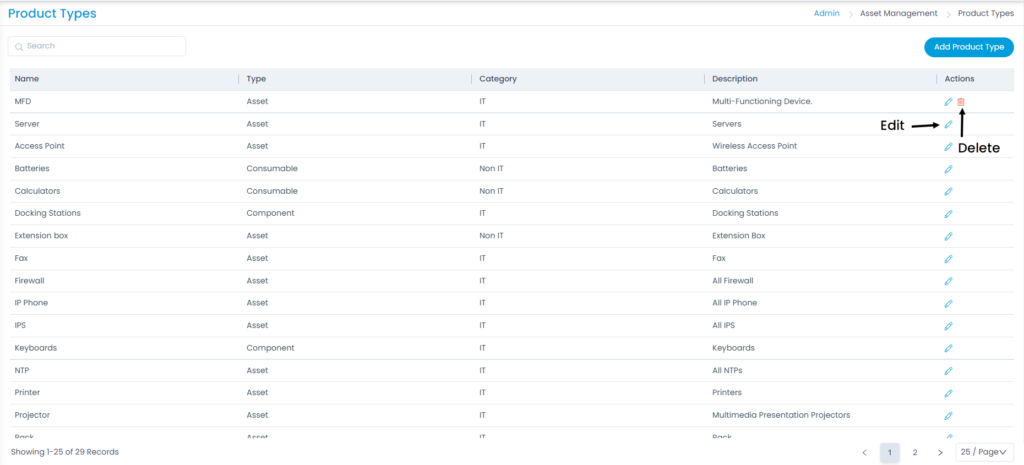Image resolution: width=1024 pixels, height=465 pixels.
Task: Select the Projector name cell
Action: point(32,415)
